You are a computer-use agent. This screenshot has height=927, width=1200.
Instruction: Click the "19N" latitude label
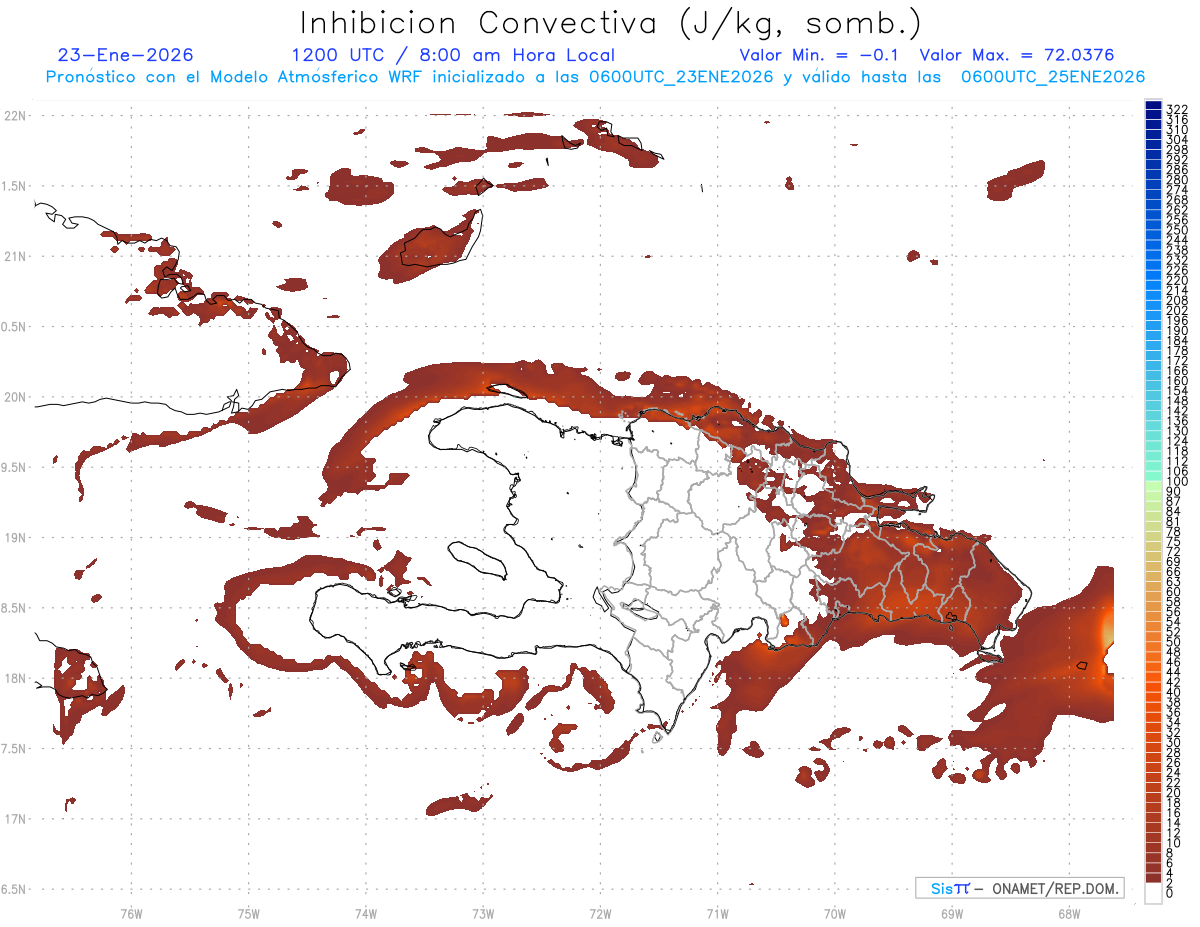coord(14,537)
